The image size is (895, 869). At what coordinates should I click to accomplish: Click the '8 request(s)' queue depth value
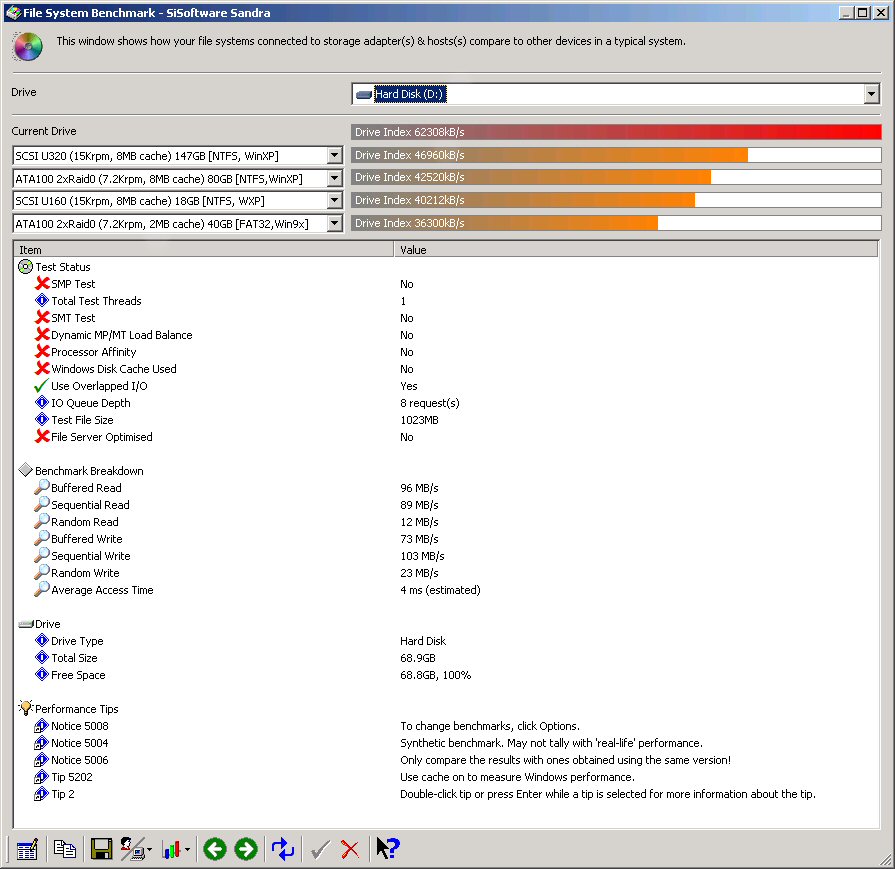click(430, 403)
